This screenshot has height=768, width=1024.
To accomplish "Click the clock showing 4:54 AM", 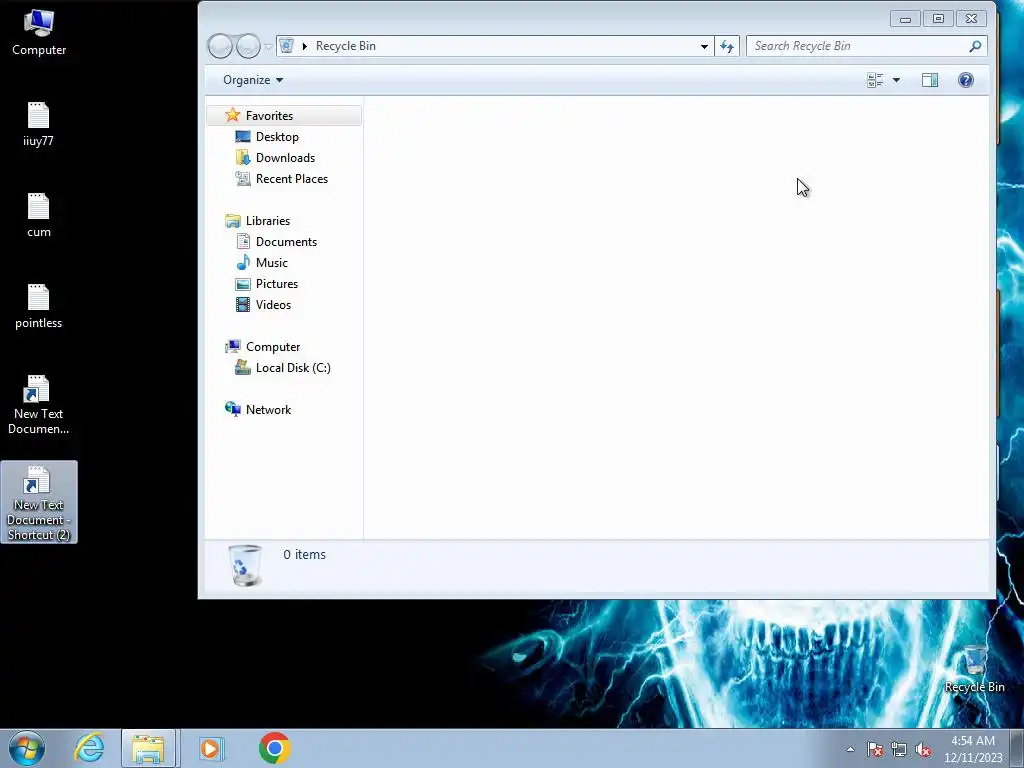I will coord(973,749).
